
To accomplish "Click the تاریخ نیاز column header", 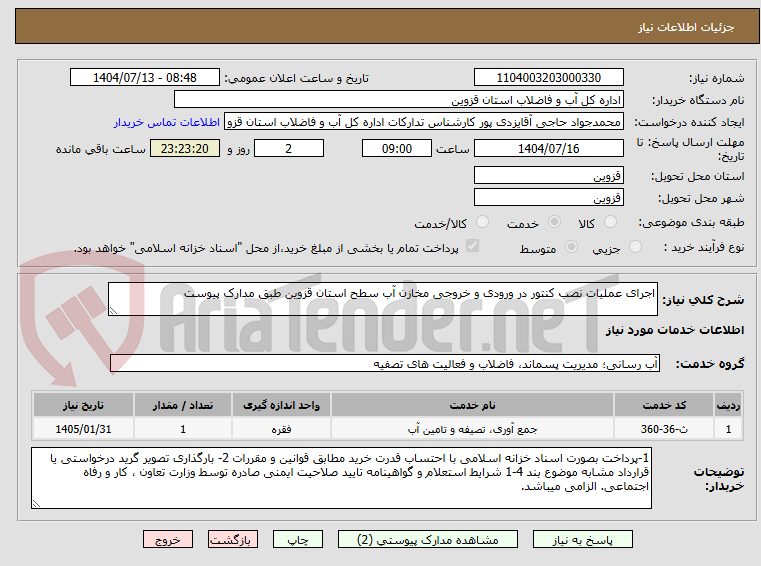I will point(83,405).
